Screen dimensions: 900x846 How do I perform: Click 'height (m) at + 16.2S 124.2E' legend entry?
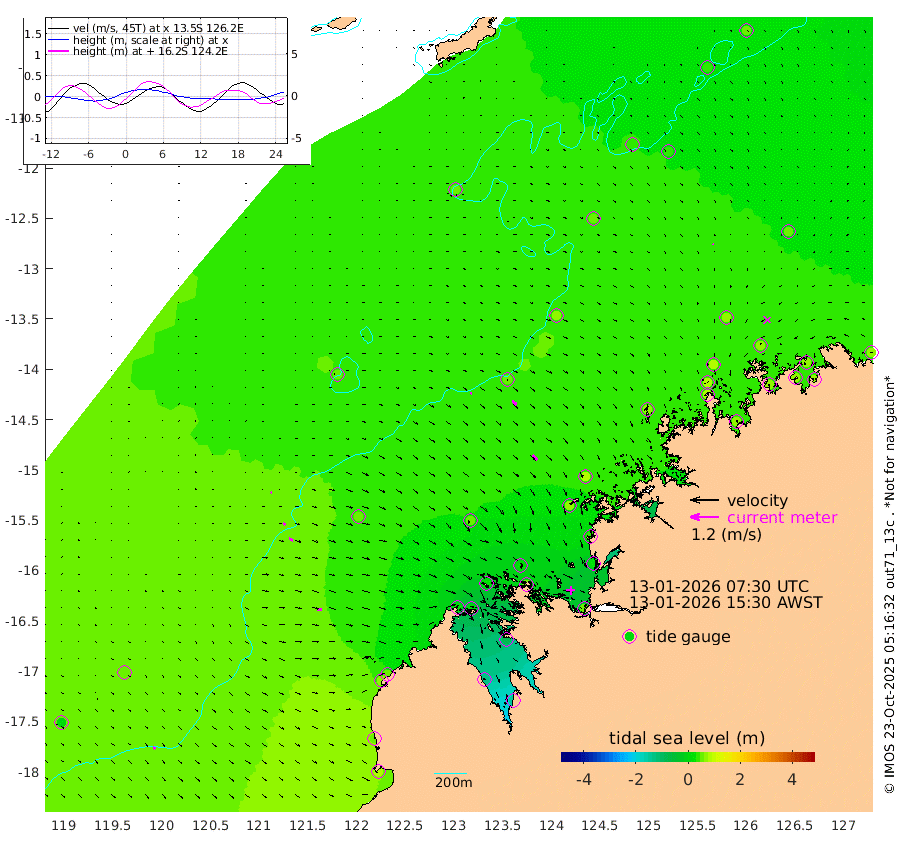(x=150, y=52)
